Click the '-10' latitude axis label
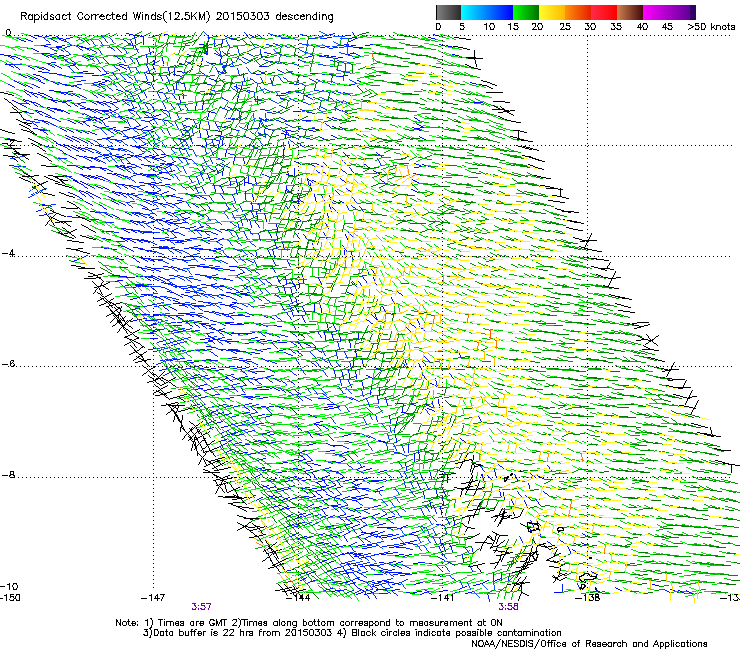 click(10, 586)
